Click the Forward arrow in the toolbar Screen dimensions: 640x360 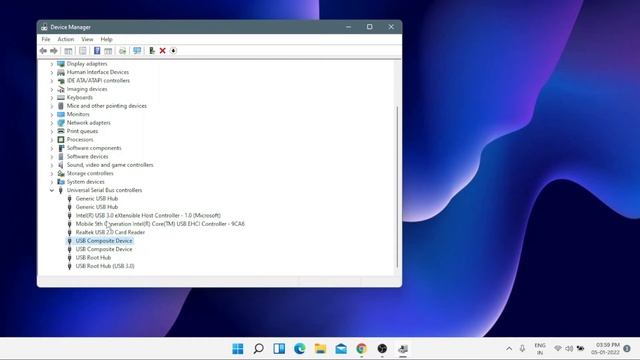coord(54,51)
